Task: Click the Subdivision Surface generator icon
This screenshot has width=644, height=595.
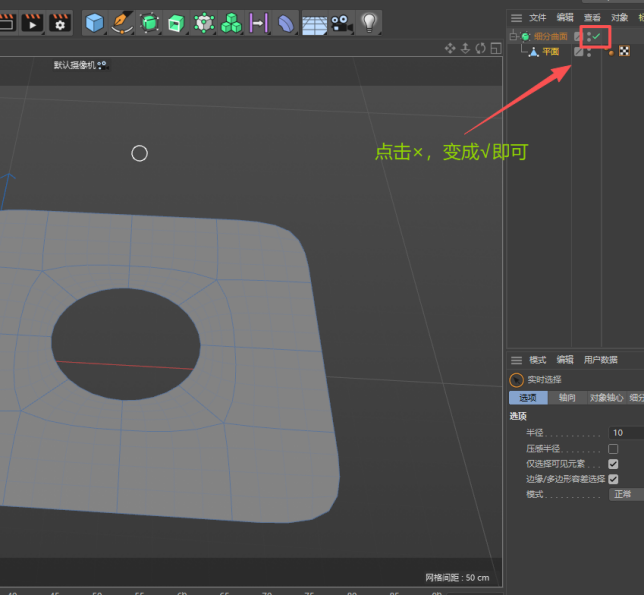Action: [150, 23]
